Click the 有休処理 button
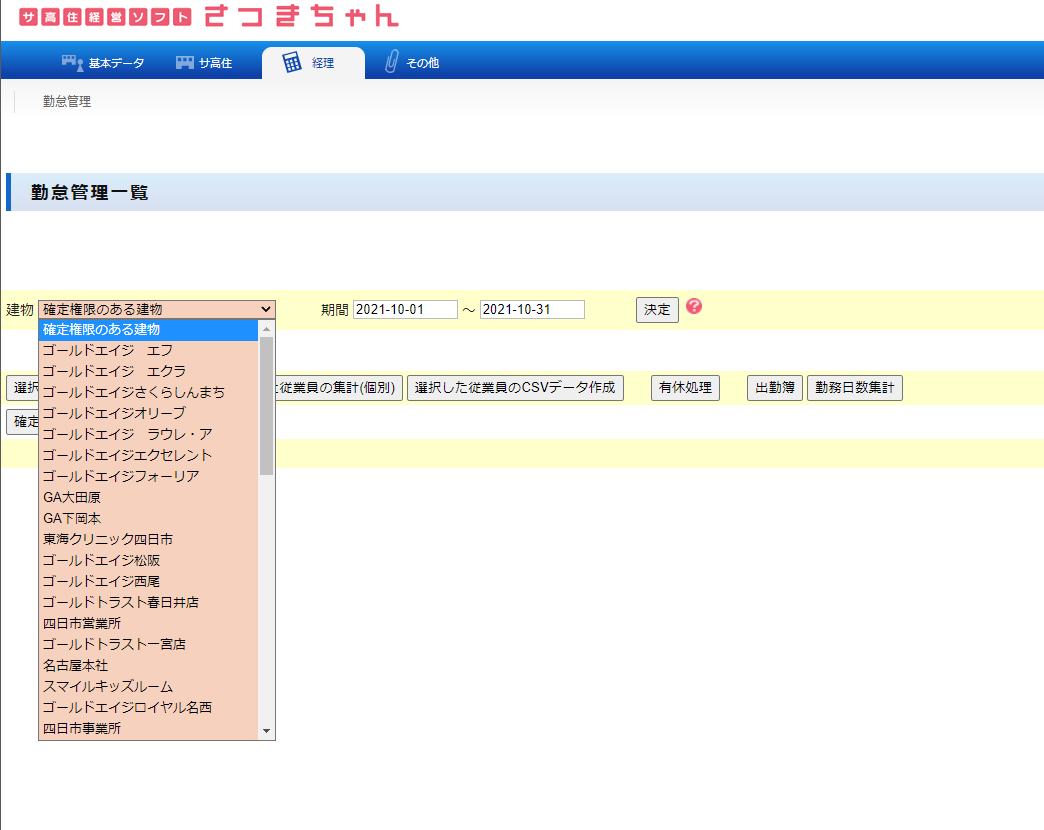This screenshot has width=1044, height=830. (x=685, y=388)
